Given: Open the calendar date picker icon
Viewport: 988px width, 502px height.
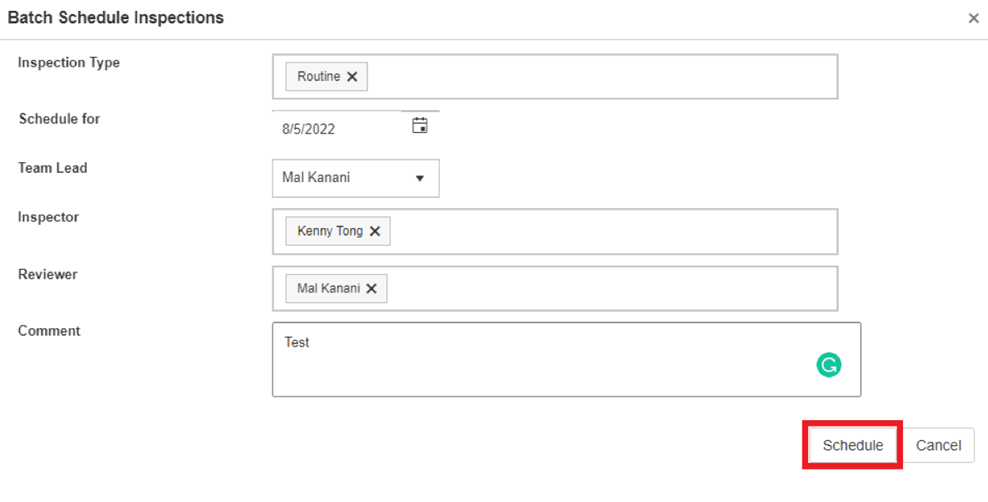Looking at the screenshot, I should coord(420,125).
